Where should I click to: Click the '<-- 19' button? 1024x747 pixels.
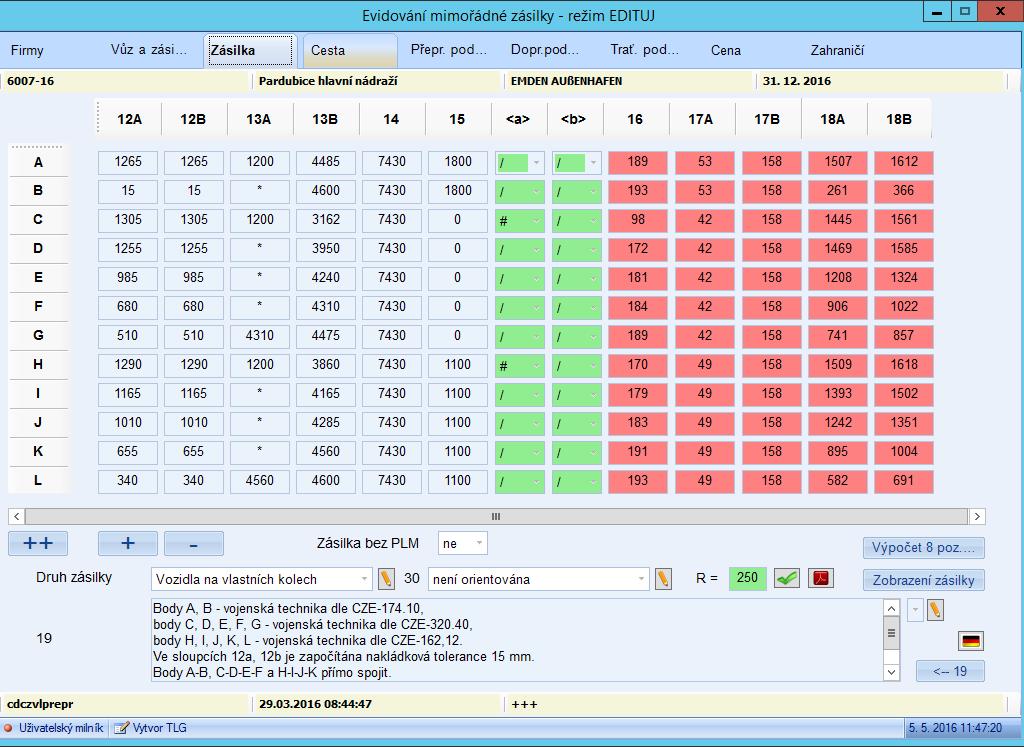pyautogui.click(x=950, y=671)
